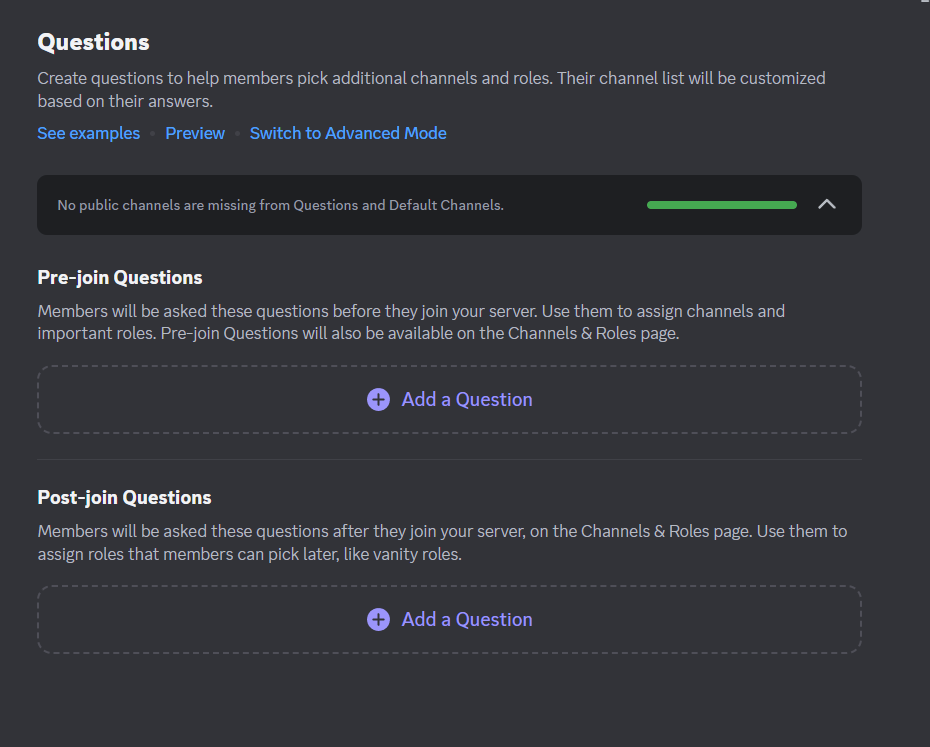Viewport: 930px width, 747px height.
Task: Click the divider line above Post-join Questions
Action: tap(449, 460)
